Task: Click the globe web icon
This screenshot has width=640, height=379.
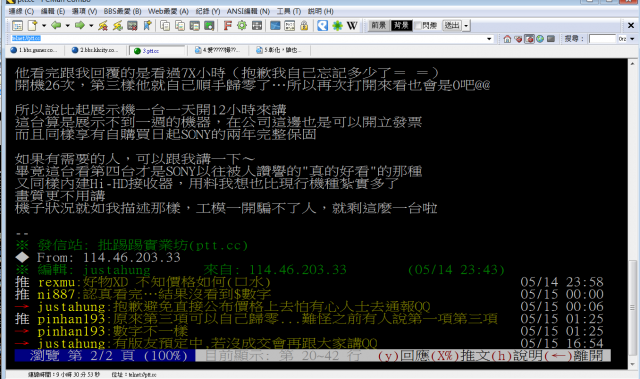Action: click(x=540, y=39)
